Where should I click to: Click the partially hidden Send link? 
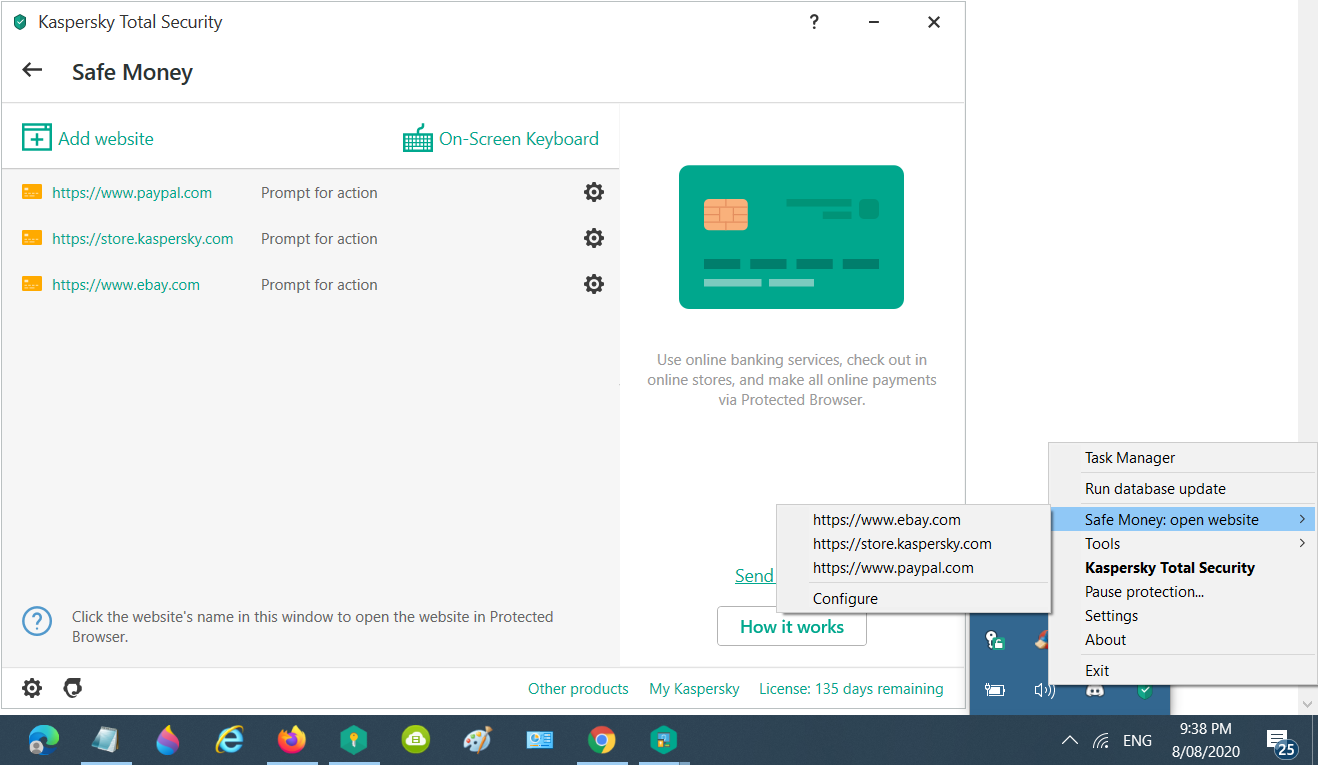[754, 575]
